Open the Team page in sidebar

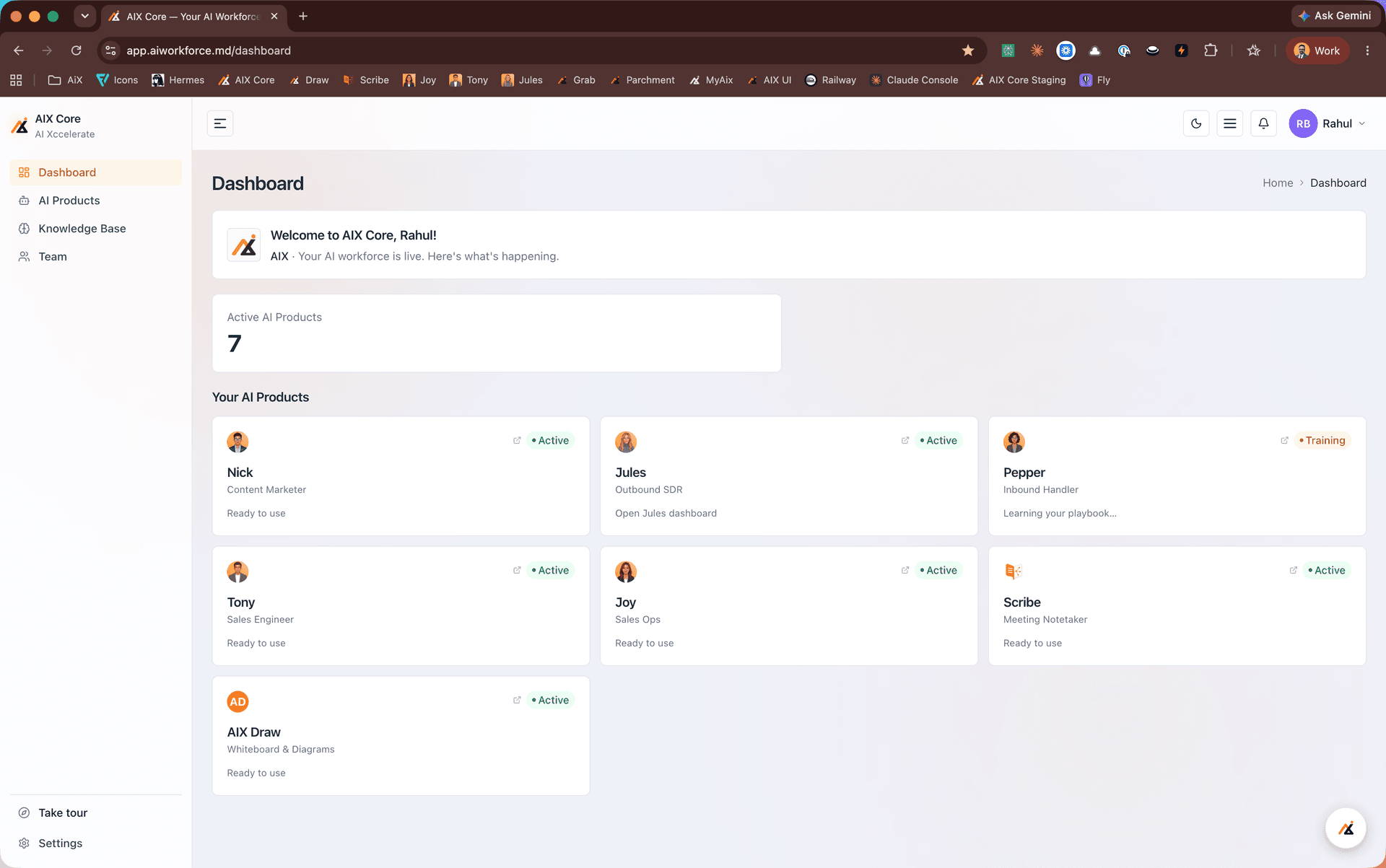click(96, 257)
